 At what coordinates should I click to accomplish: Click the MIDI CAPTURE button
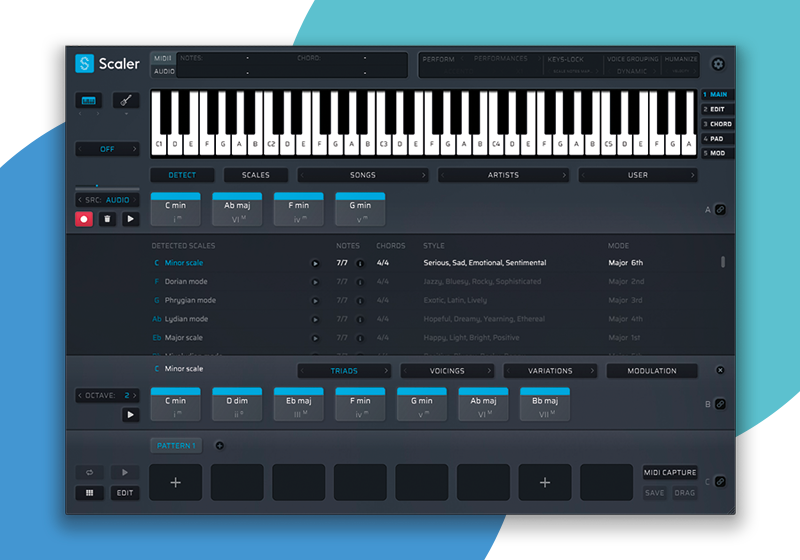(x=670, y=473)
